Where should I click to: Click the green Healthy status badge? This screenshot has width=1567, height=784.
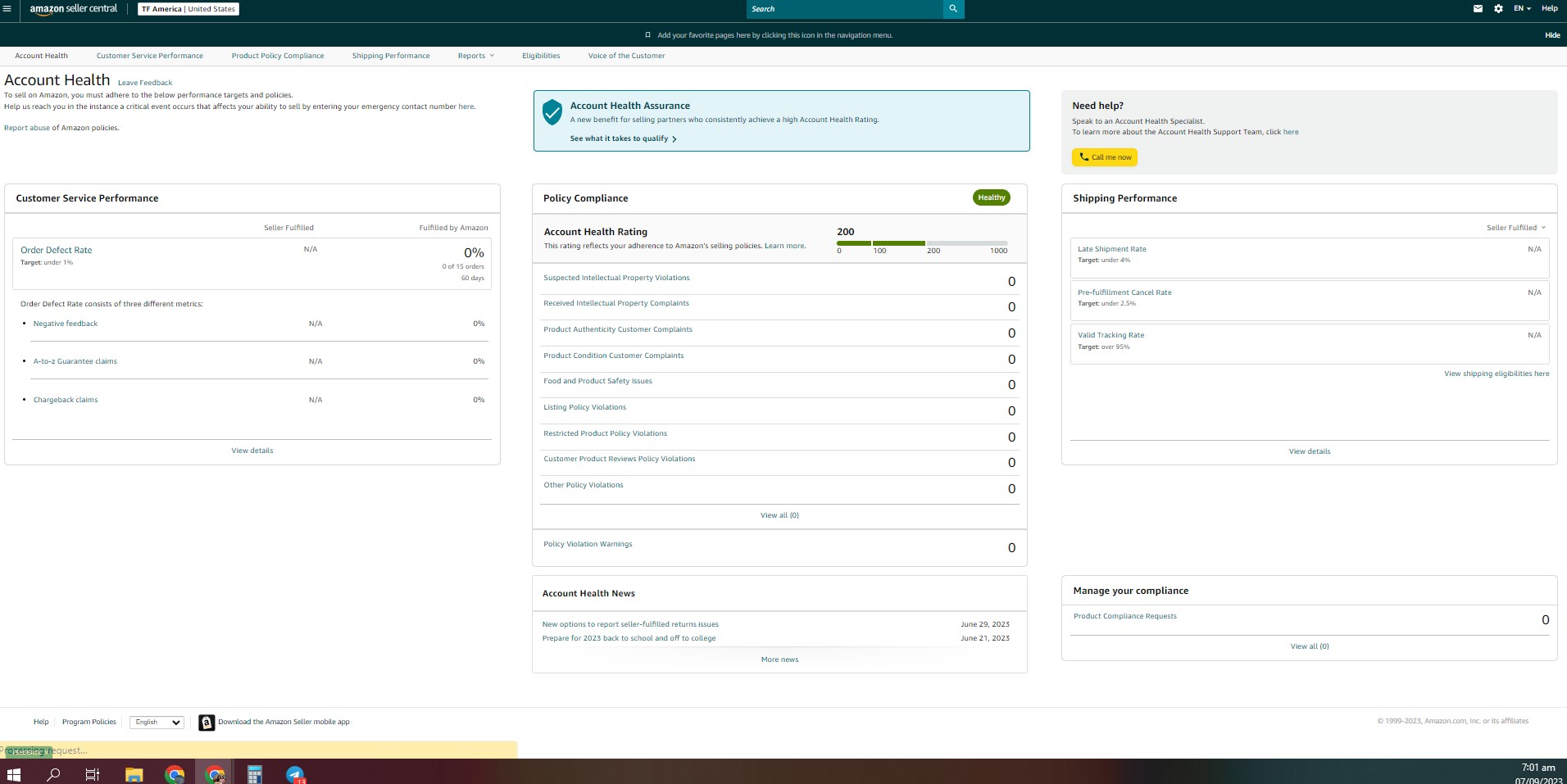coord(992,197)
